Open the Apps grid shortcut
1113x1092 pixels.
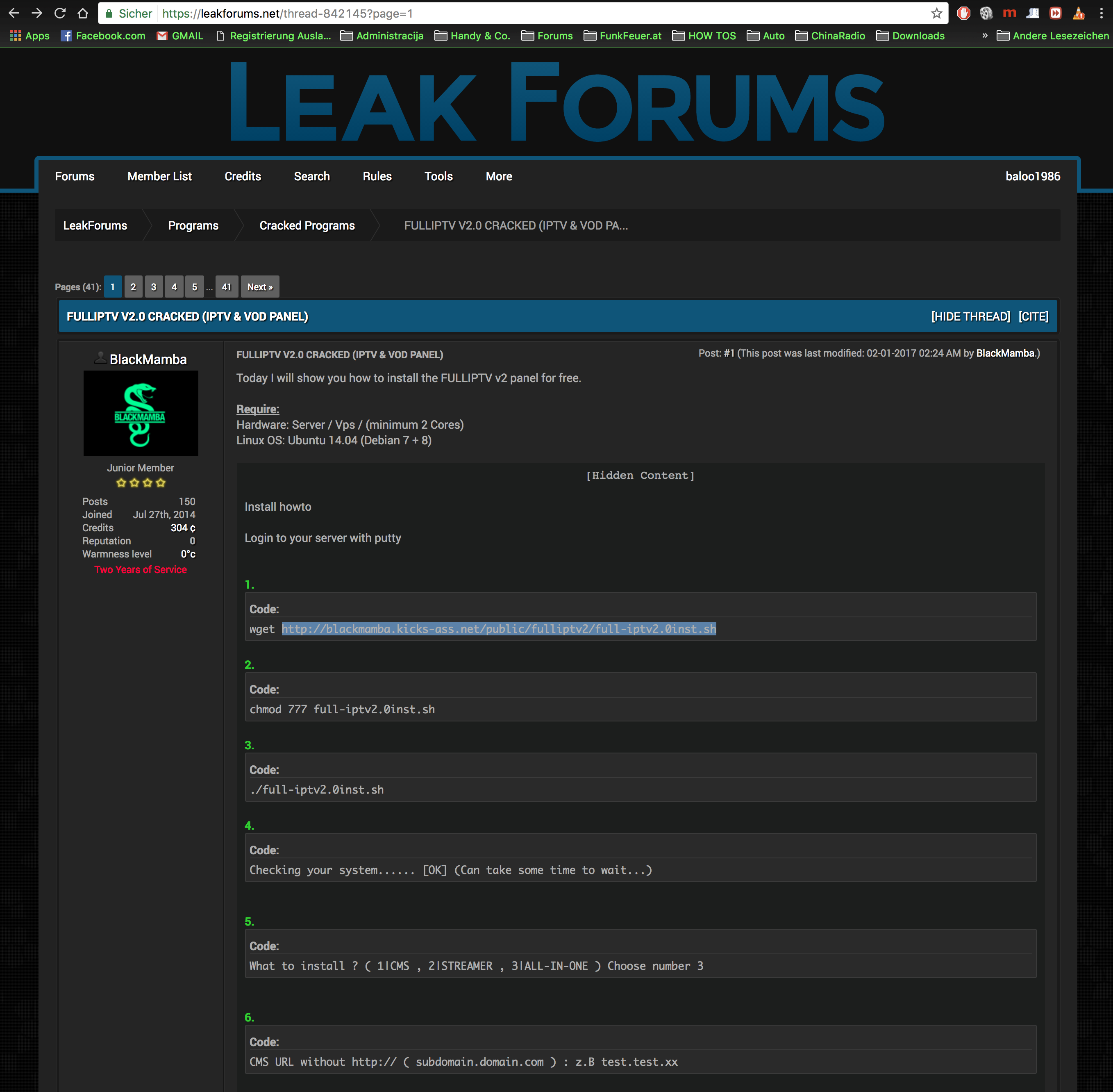30,36
